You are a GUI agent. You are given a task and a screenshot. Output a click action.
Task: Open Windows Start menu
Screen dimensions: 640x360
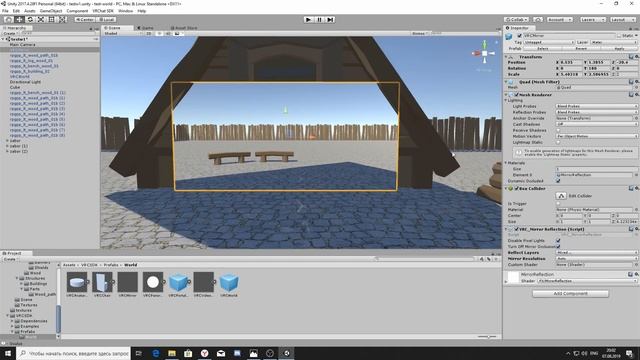[8, 353]
